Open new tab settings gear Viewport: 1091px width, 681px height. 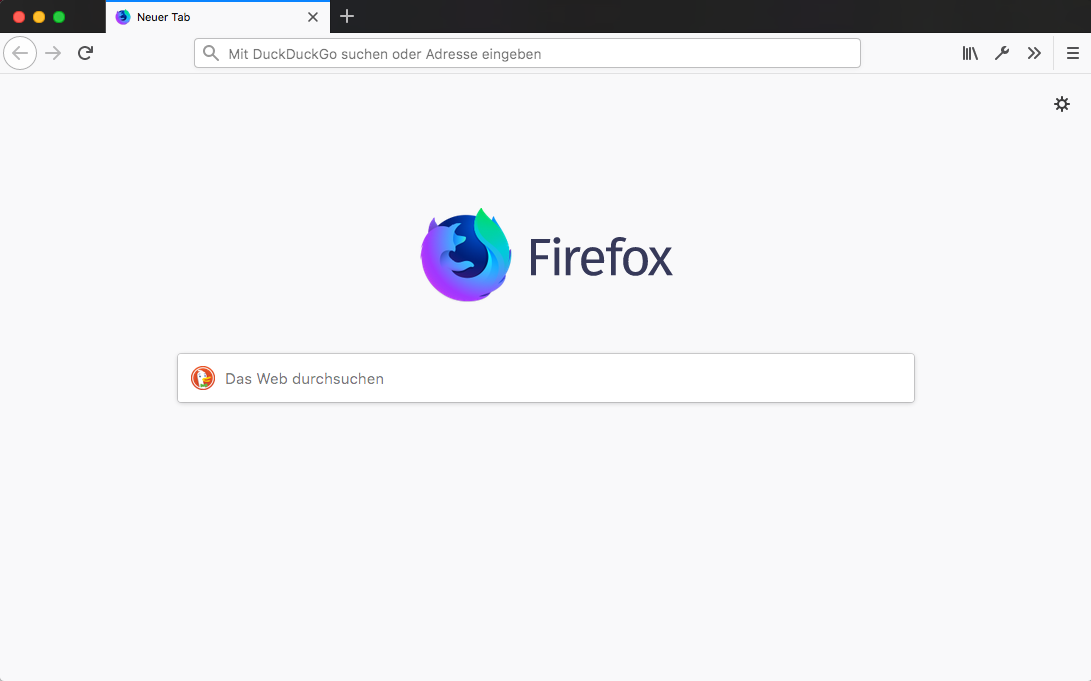(1062, 104)
